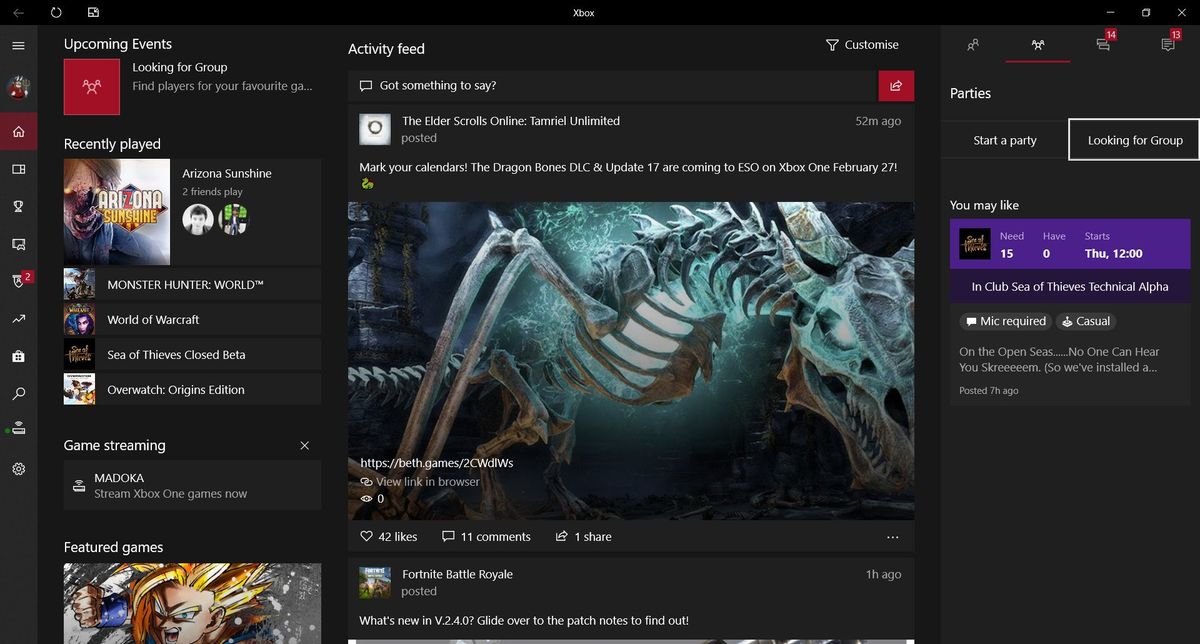Screen dimensions: 1200x644
Task: Open the Settings gear icon
Action: [18, 468]
